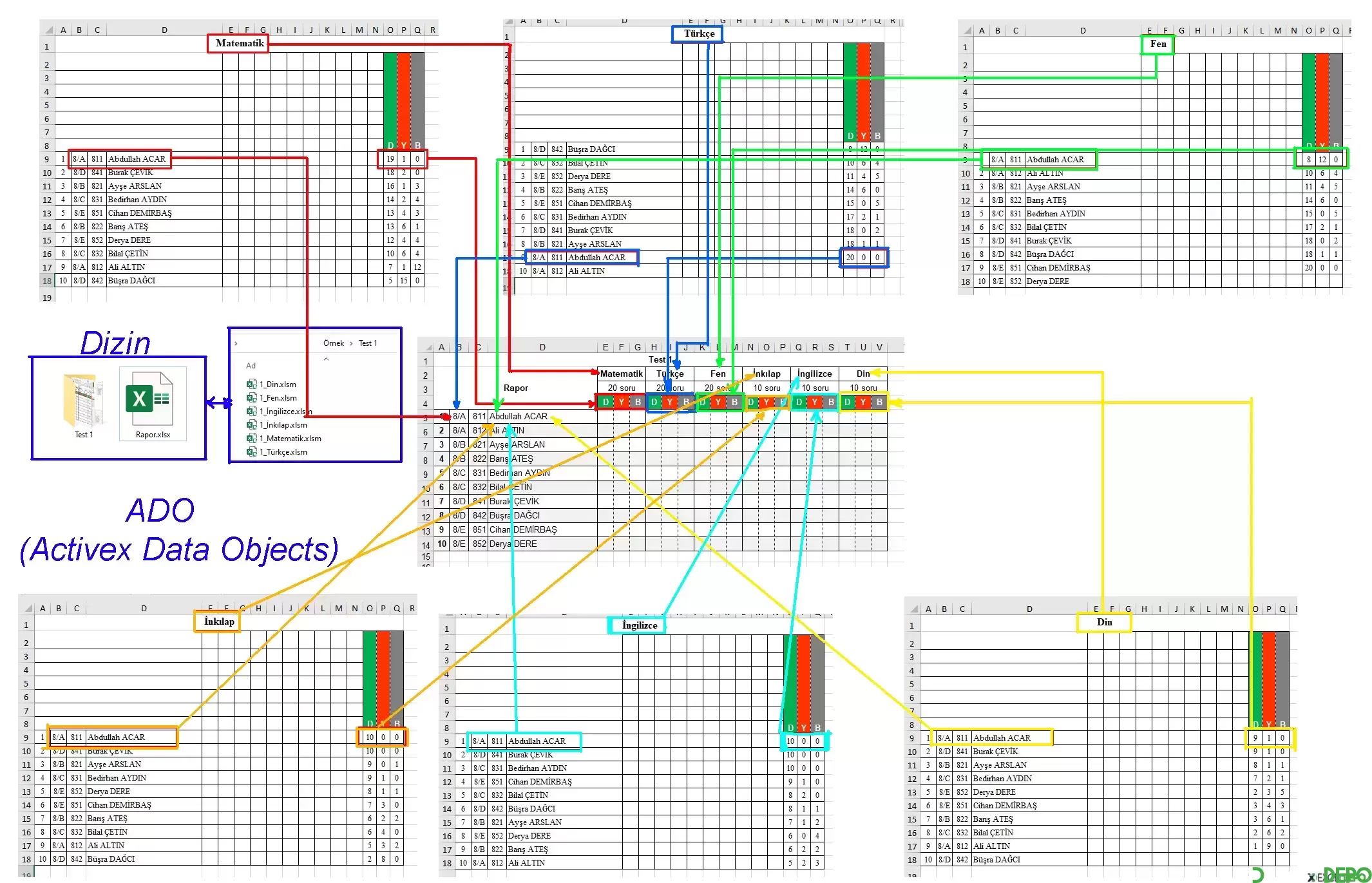Click Abdullah ACAR in Fen sheet
This screenshot has width=1372, height=883.
pyautogui.click(x=1055, y=159)
